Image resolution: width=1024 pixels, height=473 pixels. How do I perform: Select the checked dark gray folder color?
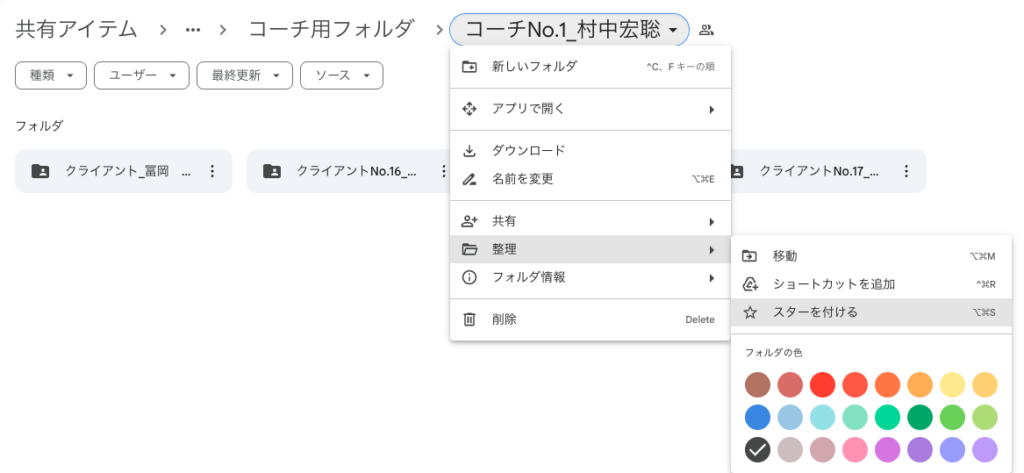[x=758, y=449]
